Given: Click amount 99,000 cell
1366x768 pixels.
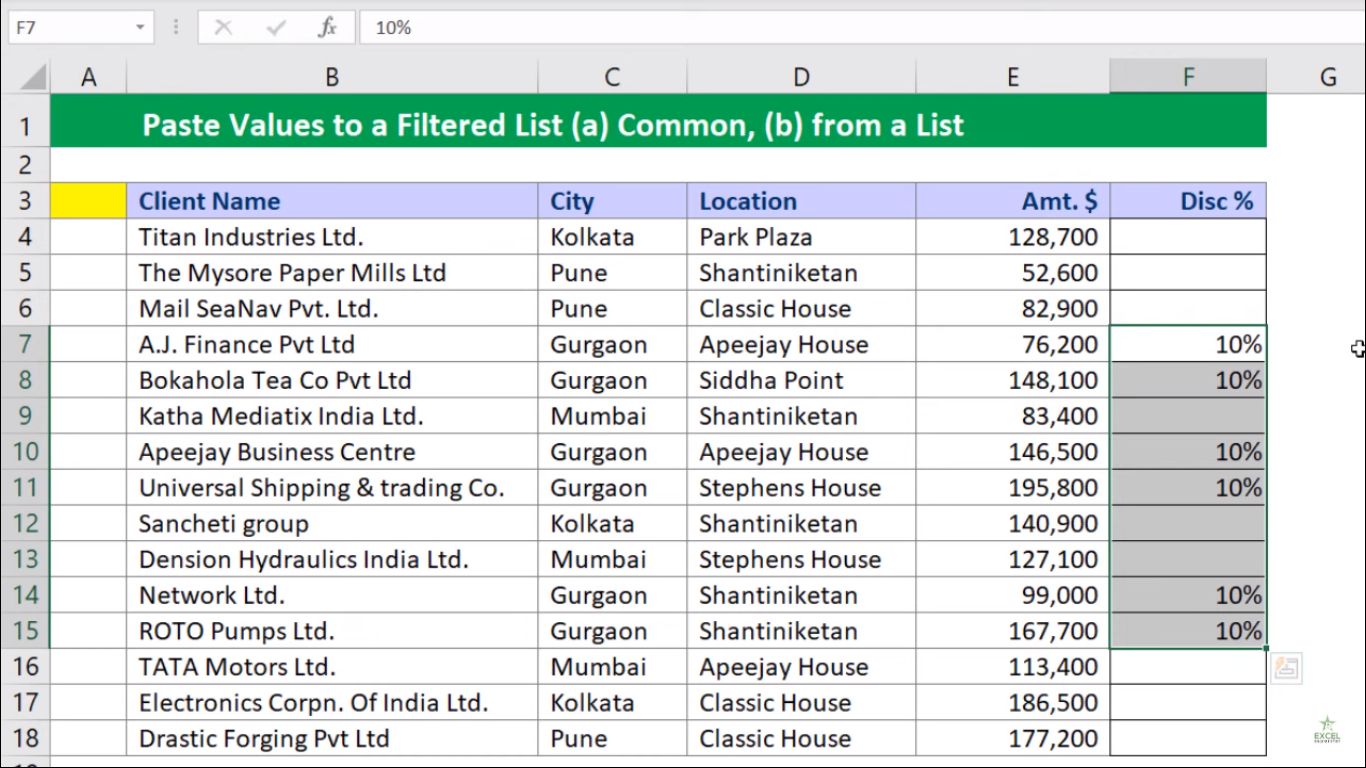Looking at the screenshot, I should tap(1012, 596).
